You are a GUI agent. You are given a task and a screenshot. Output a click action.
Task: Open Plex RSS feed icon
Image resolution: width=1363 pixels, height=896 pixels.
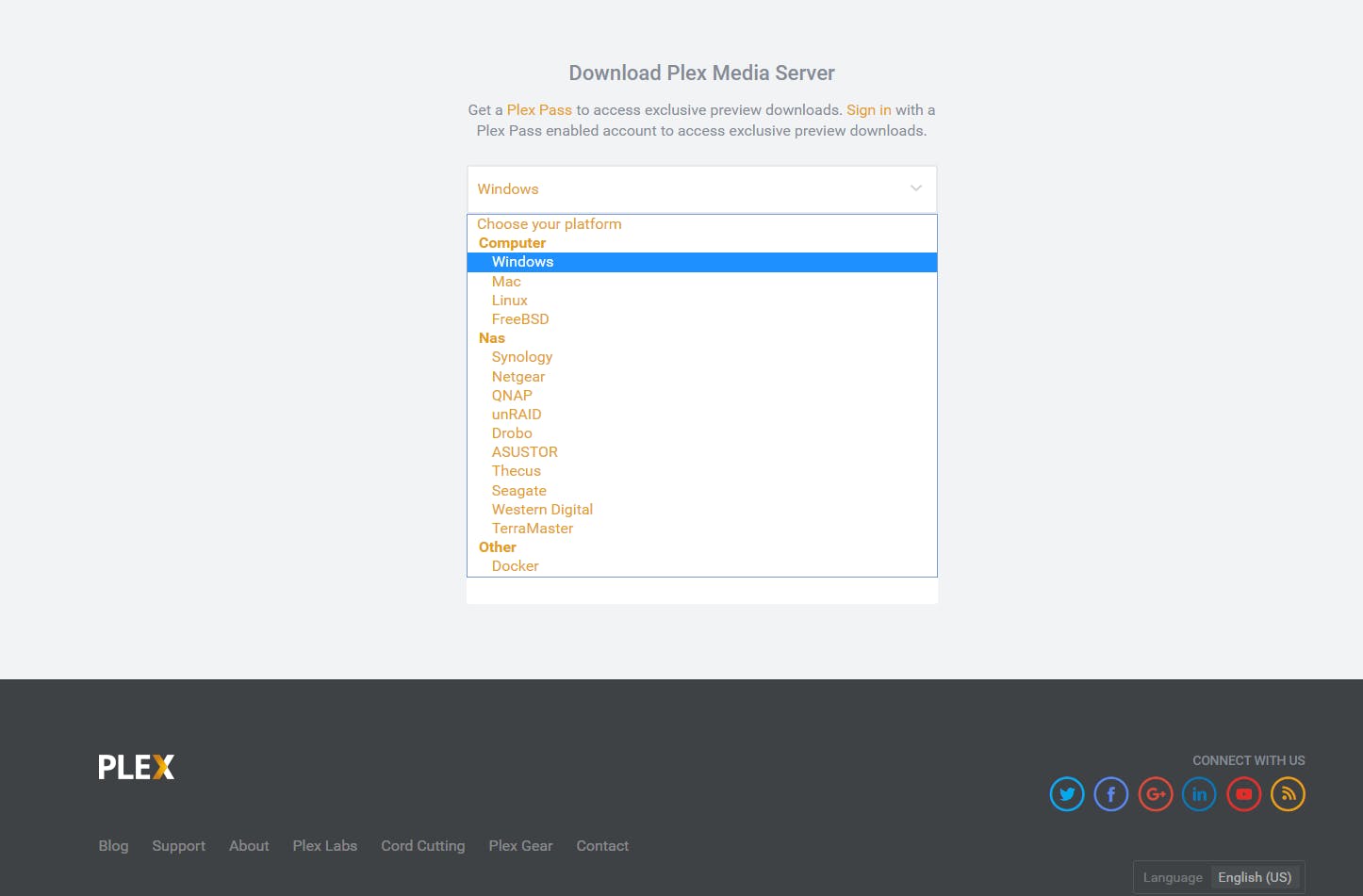[1289, 794]
